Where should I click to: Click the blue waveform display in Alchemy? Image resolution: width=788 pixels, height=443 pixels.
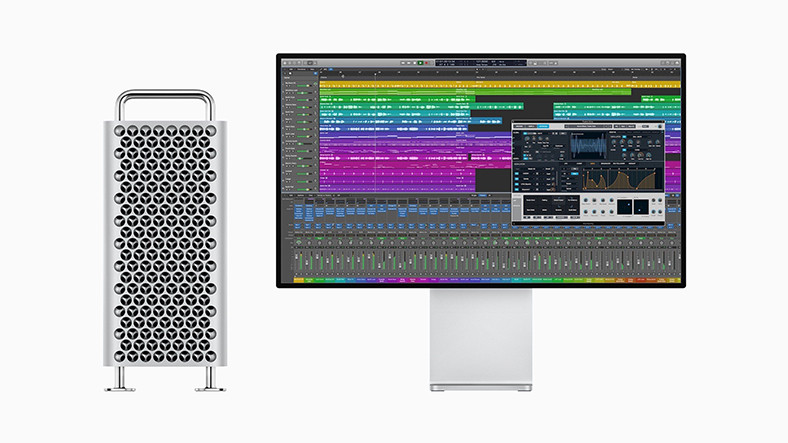coord(588,146)
